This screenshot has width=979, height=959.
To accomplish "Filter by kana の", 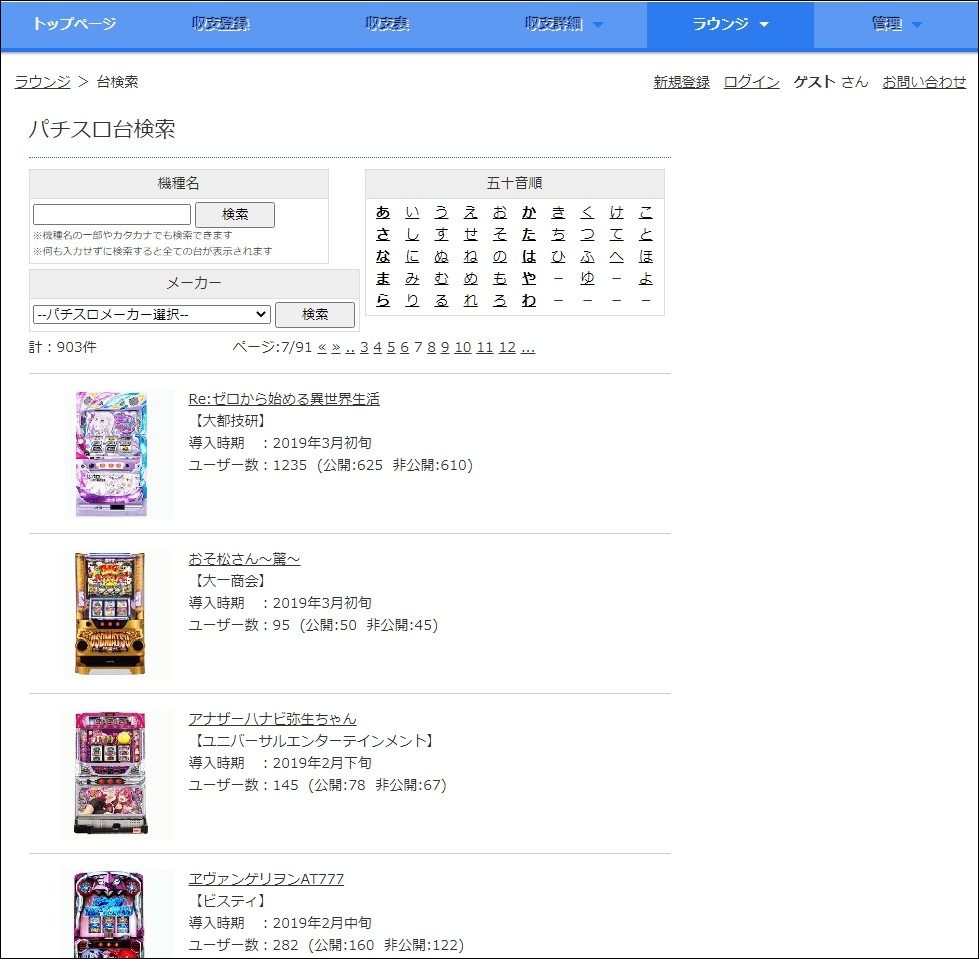I will [x=499, y=256].
